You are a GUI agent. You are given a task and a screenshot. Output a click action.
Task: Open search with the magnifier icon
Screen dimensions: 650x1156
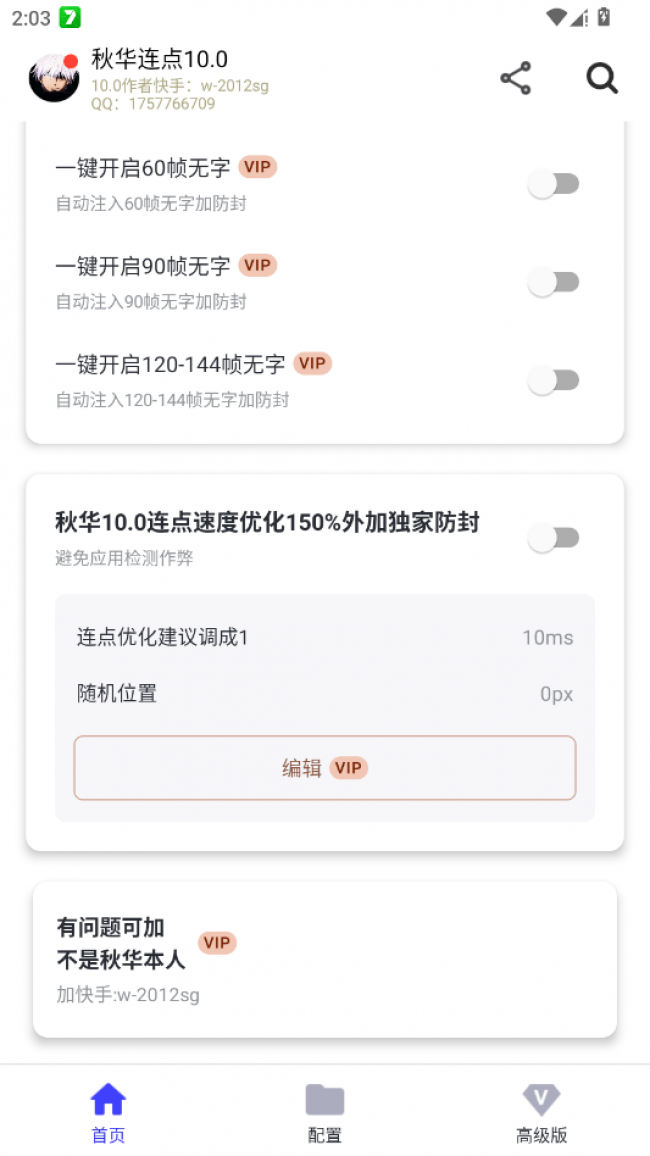[x=602, y=78]
